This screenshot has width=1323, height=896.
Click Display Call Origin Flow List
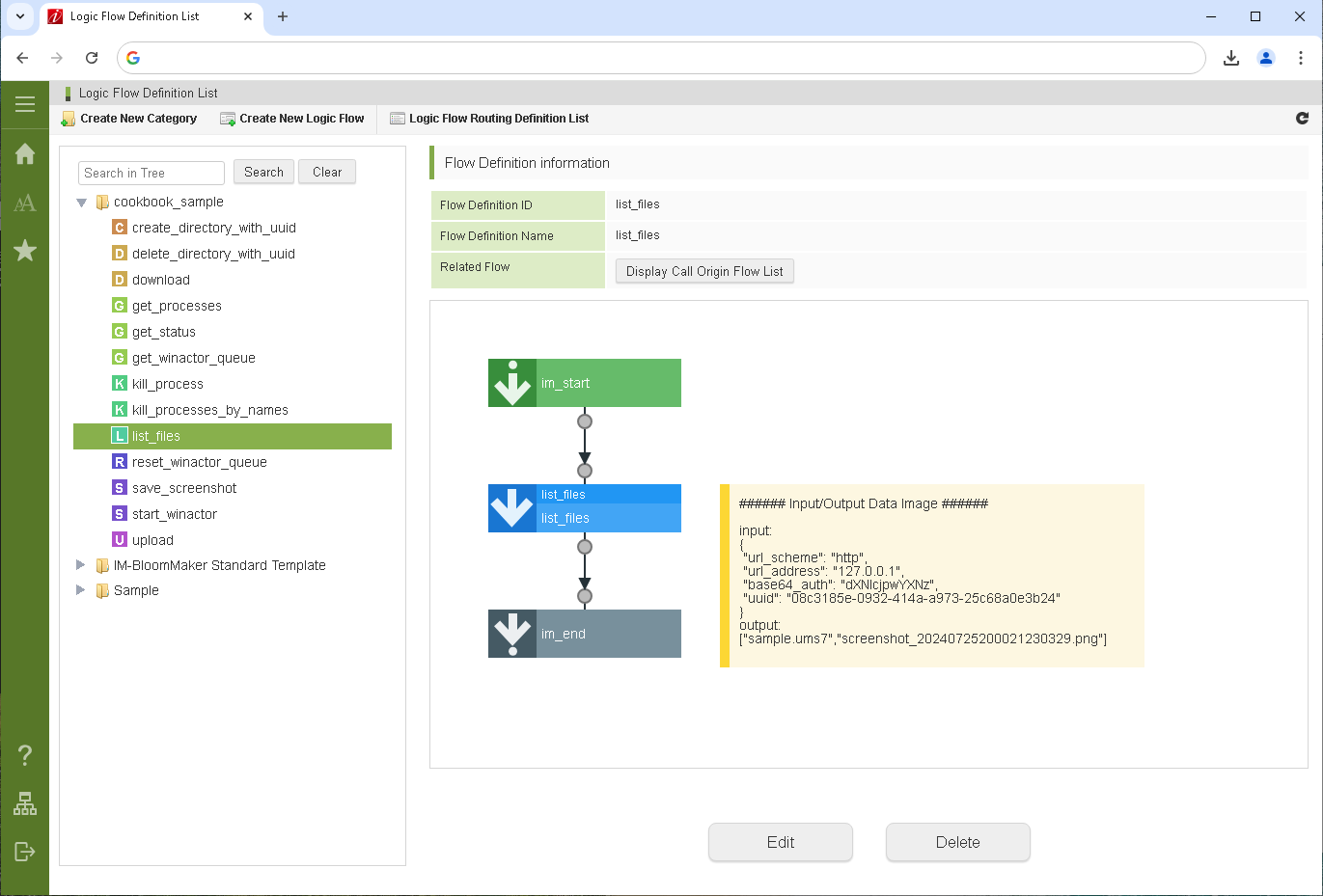[704, 271]
